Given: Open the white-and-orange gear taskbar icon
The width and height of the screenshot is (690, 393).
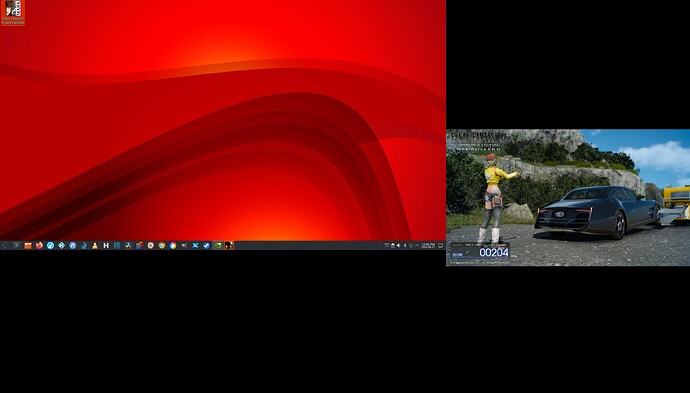Looking at the screenshot, I should [150, 245].
